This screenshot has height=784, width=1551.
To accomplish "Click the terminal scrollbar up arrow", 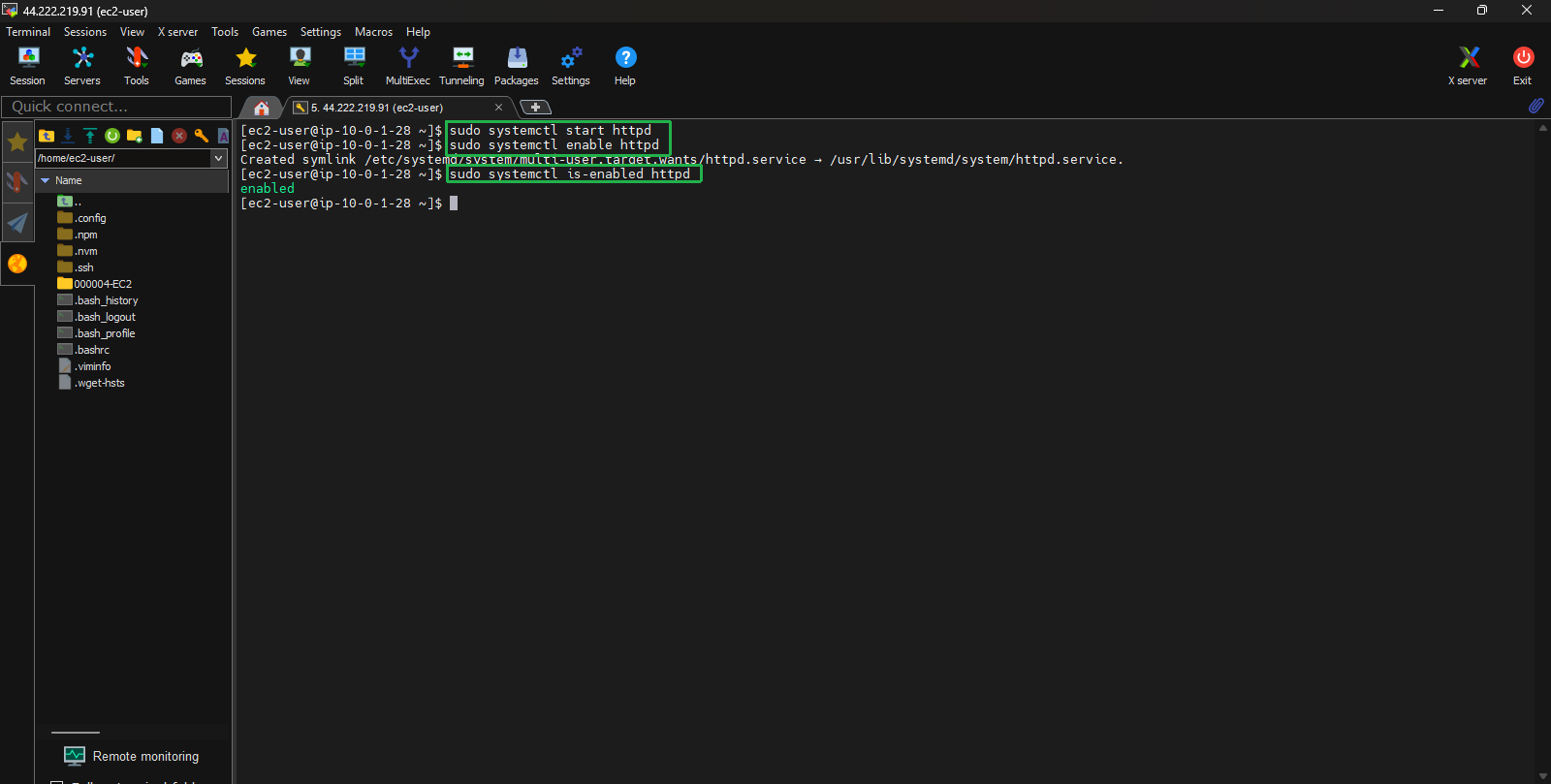I will click(x=1542, y=128).
